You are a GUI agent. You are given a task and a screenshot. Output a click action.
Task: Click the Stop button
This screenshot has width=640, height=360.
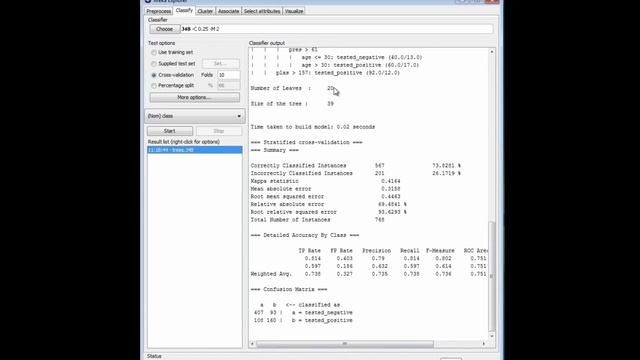tap(219, 131)
